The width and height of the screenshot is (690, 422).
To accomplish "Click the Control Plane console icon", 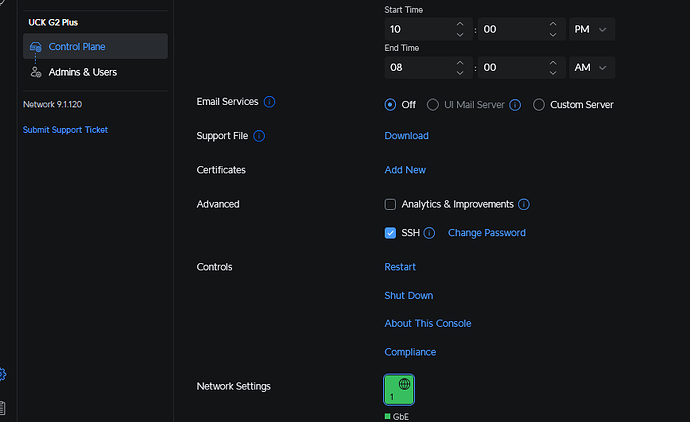I will [36, 47].
